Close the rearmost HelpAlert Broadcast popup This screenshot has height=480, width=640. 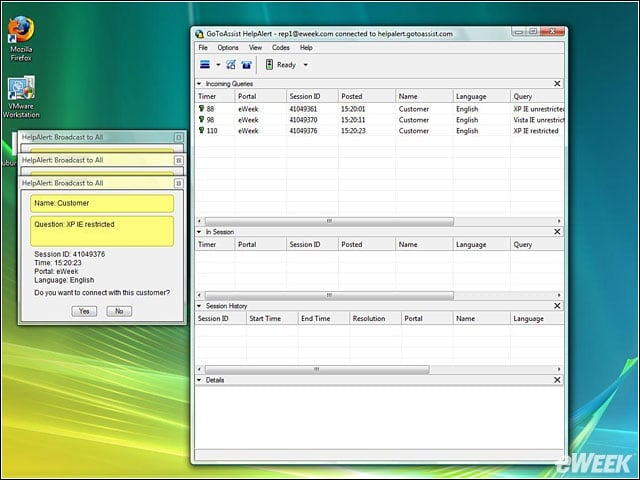coord(178,137)
